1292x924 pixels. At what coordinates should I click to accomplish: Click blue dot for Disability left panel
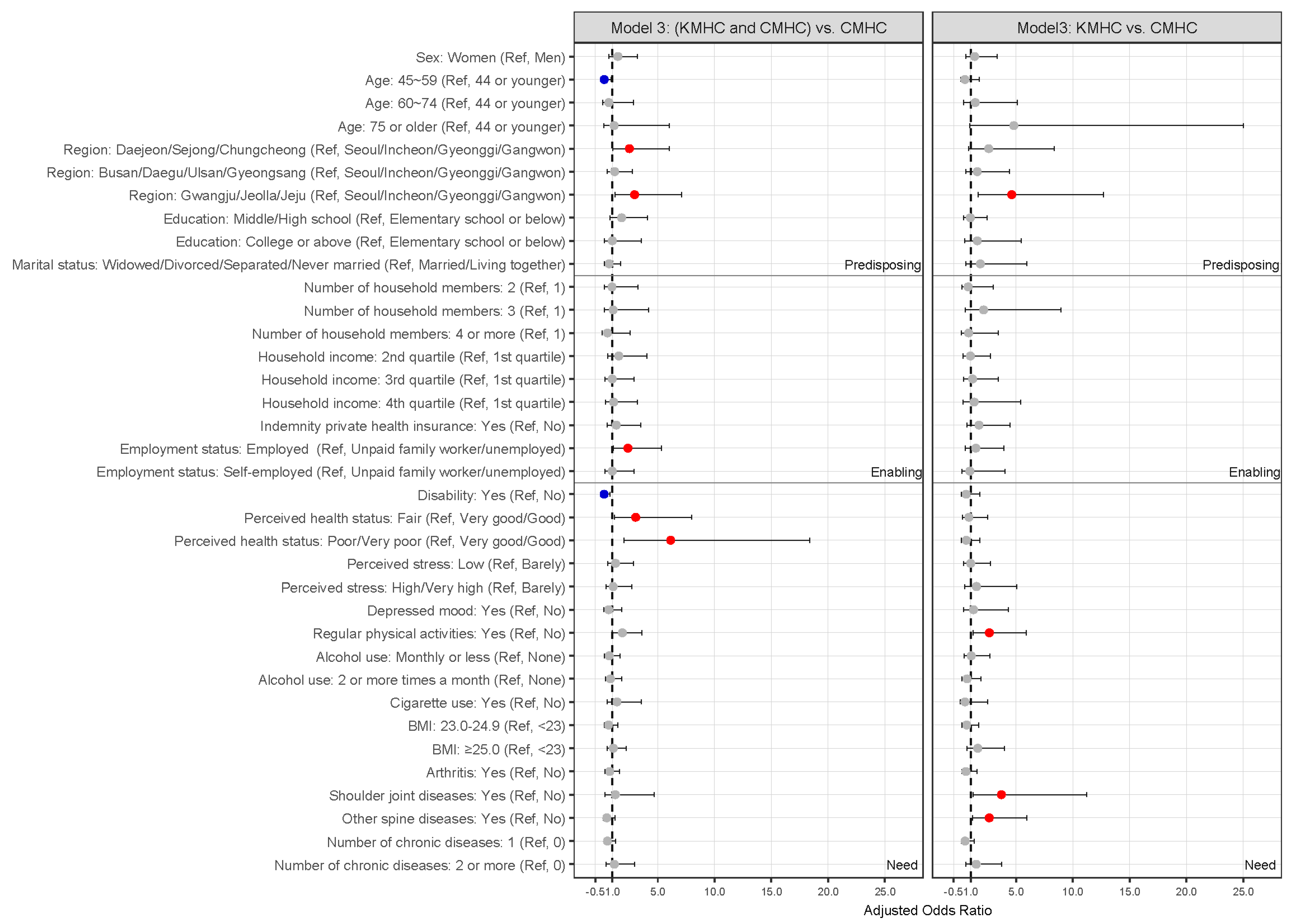pyautogui.click(x=604, y=494)
